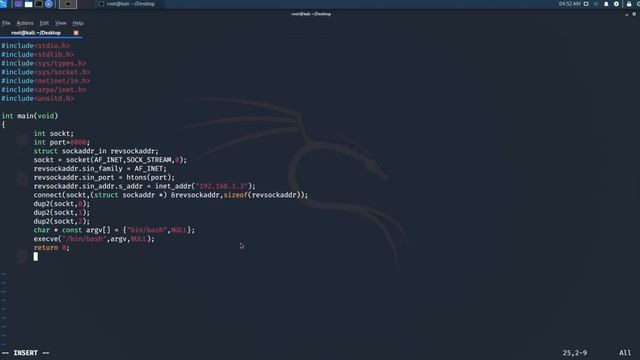Click the root@kali ~/Desktop taskbar window button
This screenshot has width=640, height=360.
(x=127, y=4)
